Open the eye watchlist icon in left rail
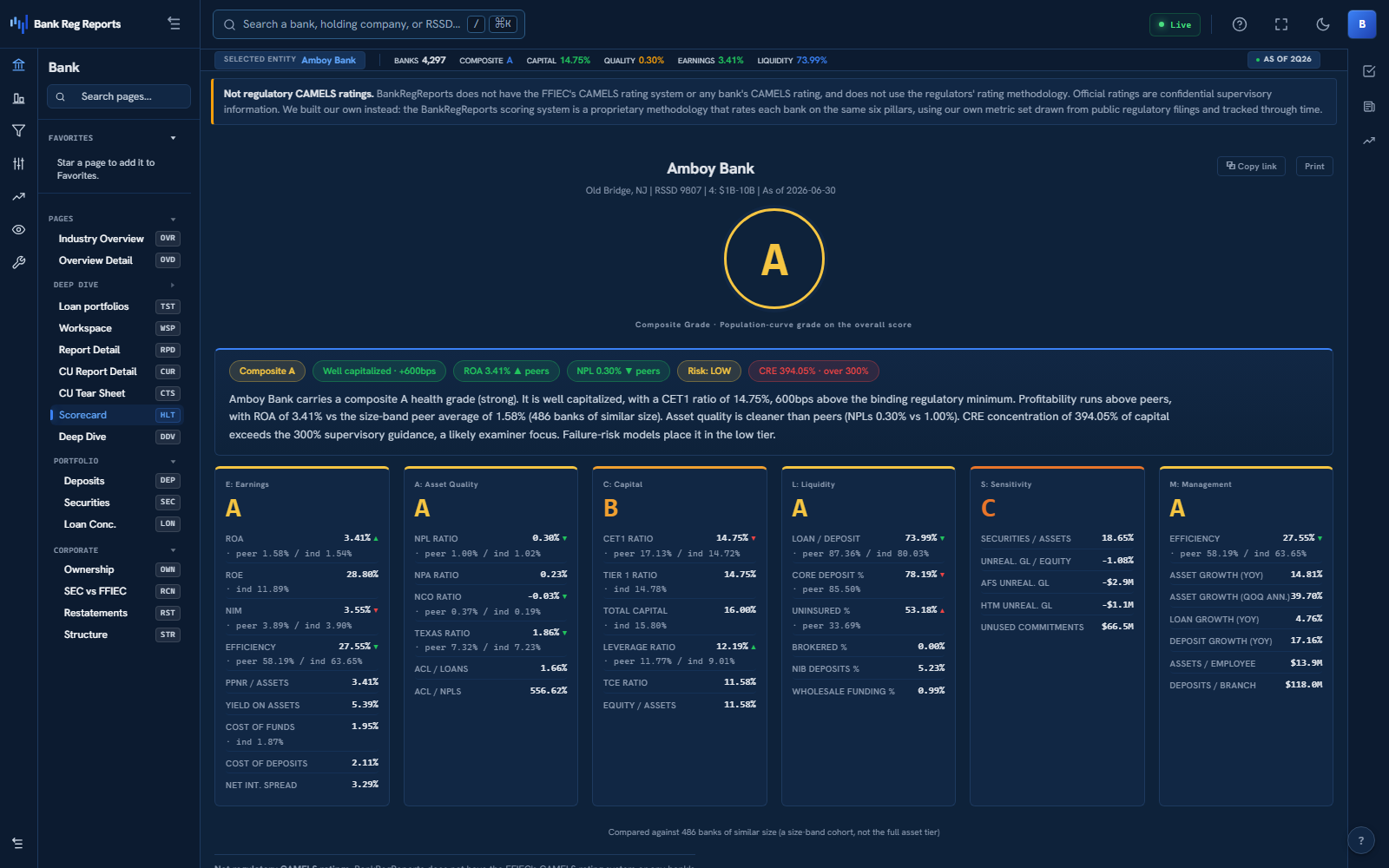This screenshot has width=1389, height=868. (18, 230)
